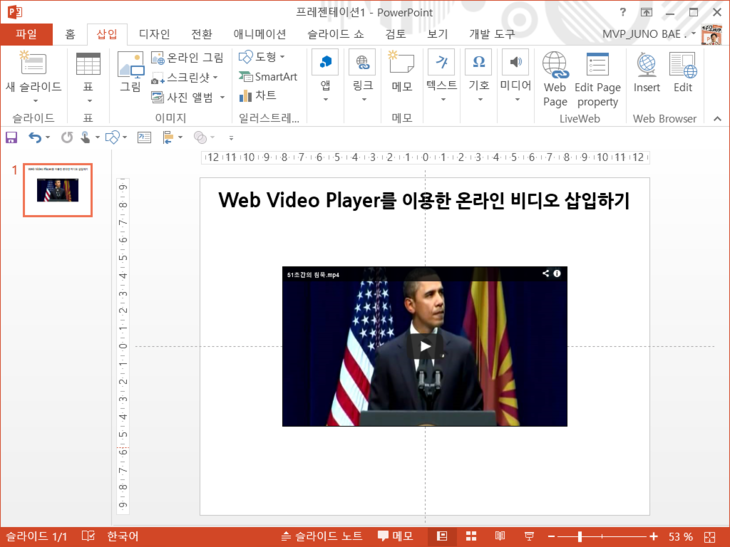
Task: Open the Table (표) insert icon
Action: (88, 64)
